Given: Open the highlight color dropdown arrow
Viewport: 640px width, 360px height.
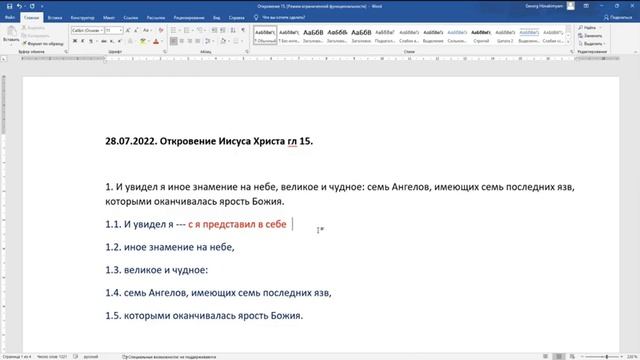Looking at the screenshot, I should pyautogui.click(x=148, y=41).
